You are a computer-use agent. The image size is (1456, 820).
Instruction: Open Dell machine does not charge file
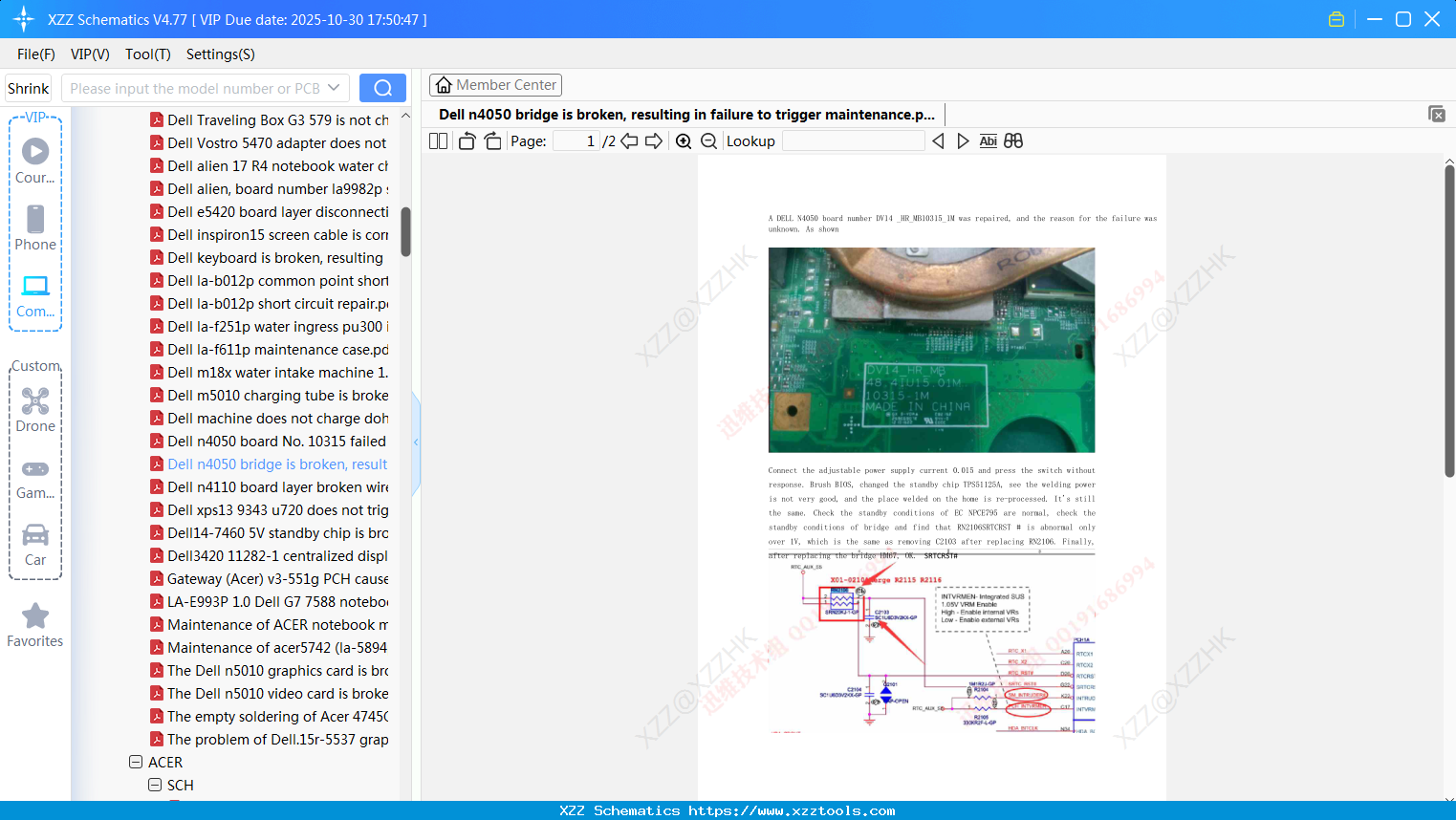click(x=270, y=419)
